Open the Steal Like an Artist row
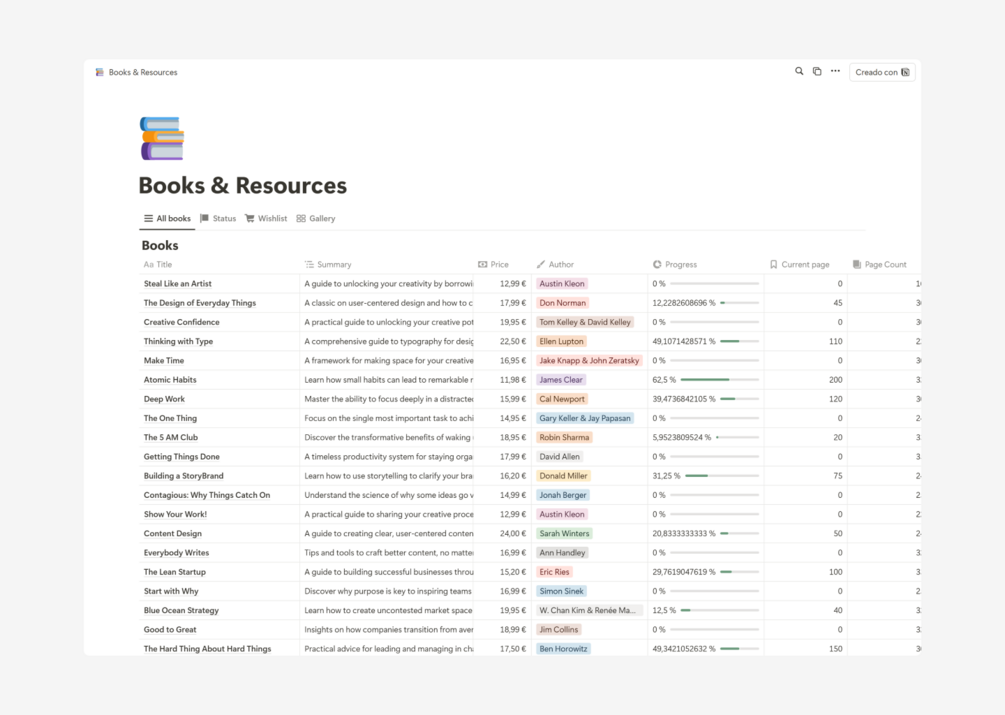 178,284
